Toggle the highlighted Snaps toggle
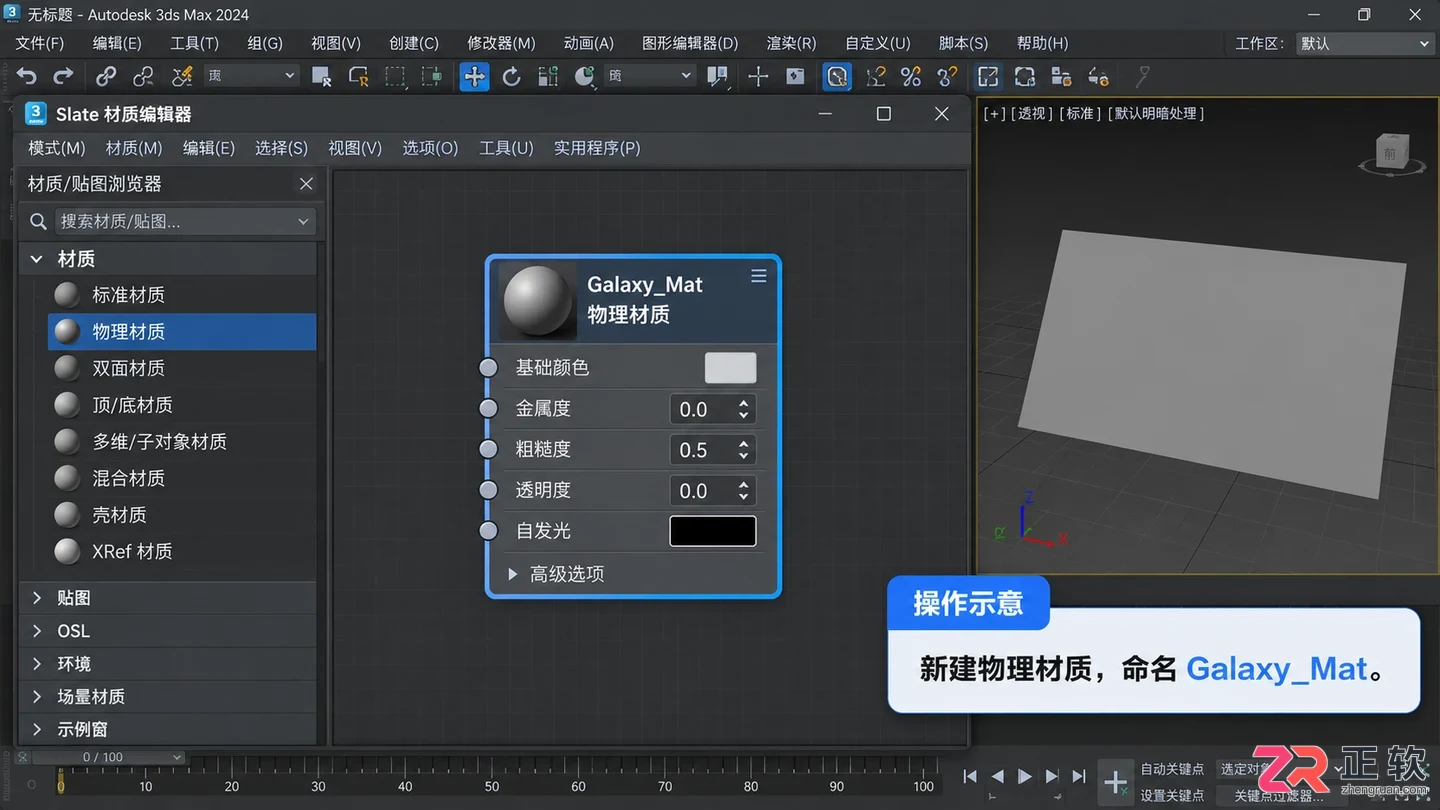The height and width of the screenshot is (810, 1440). coord(837,76)
